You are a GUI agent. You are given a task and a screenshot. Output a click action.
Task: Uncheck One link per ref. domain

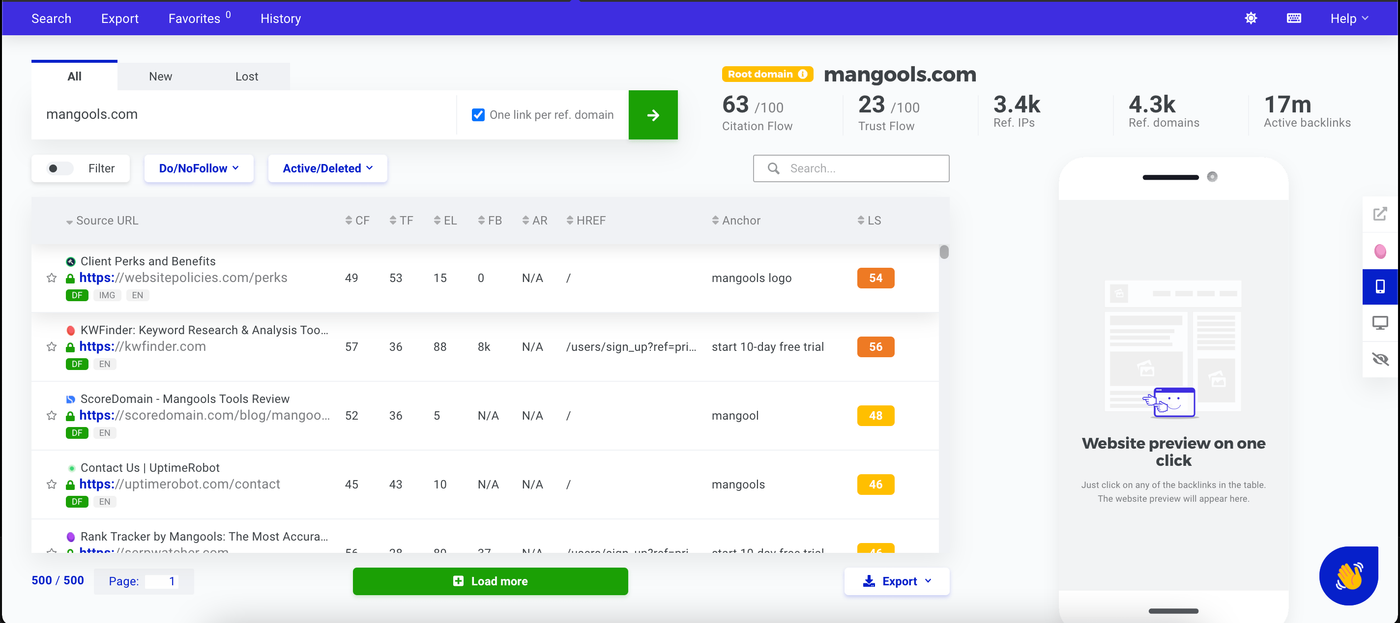[x=478, y=115]
